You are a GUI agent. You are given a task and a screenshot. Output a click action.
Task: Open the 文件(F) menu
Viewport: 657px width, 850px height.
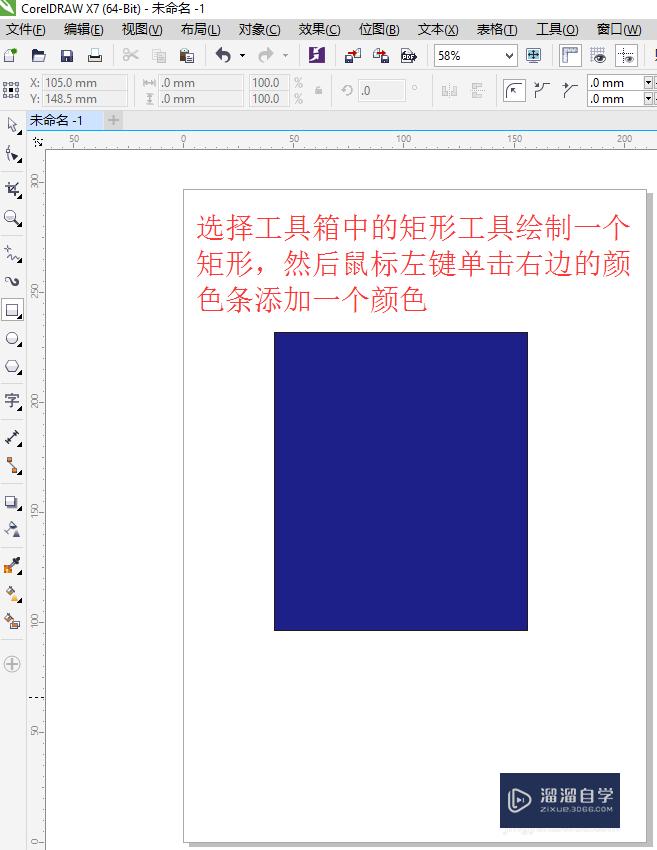(25, 29)
